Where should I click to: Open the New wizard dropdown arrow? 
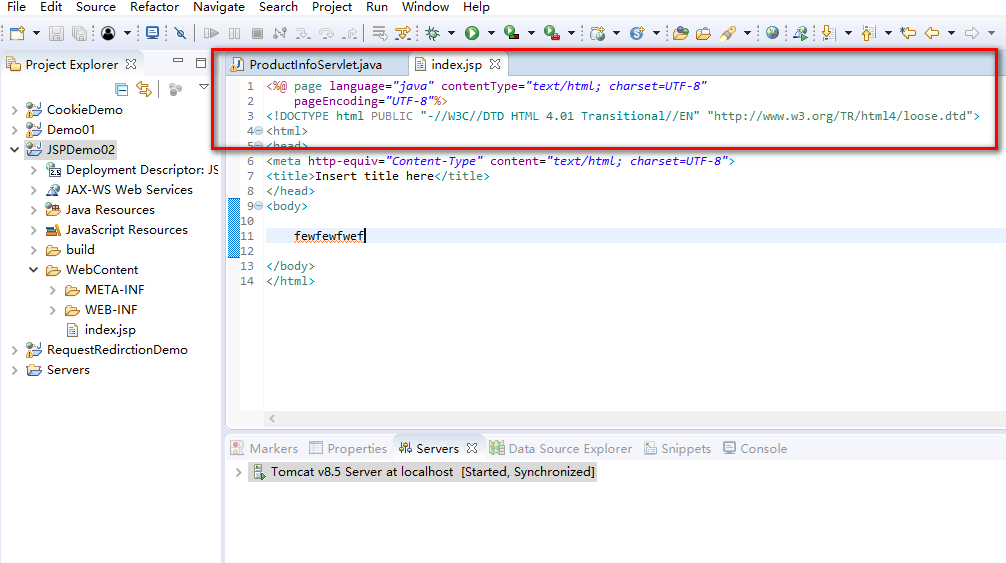point(36,33)
